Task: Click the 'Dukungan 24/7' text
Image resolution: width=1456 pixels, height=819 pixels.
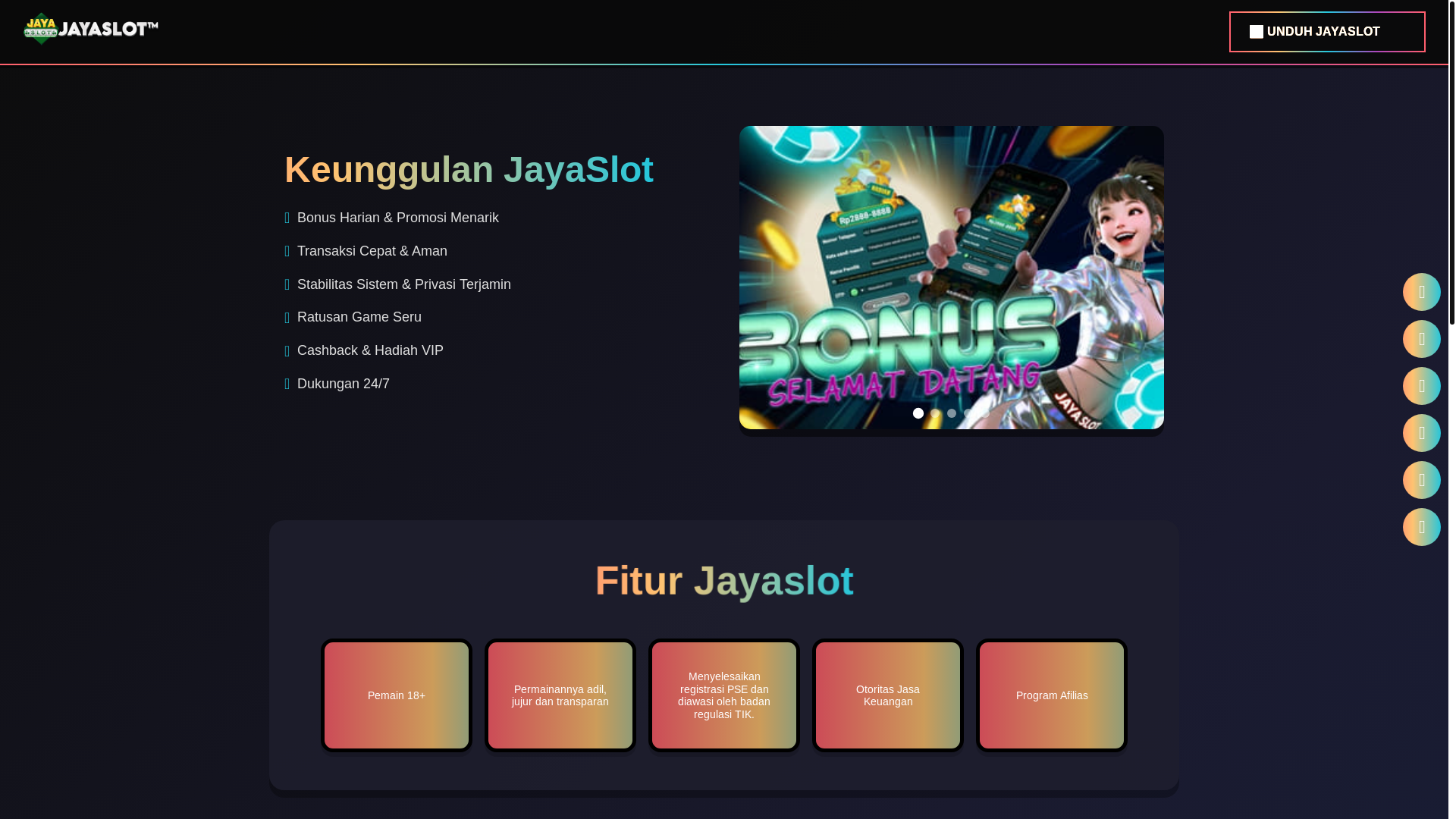Action: (344, 384)
